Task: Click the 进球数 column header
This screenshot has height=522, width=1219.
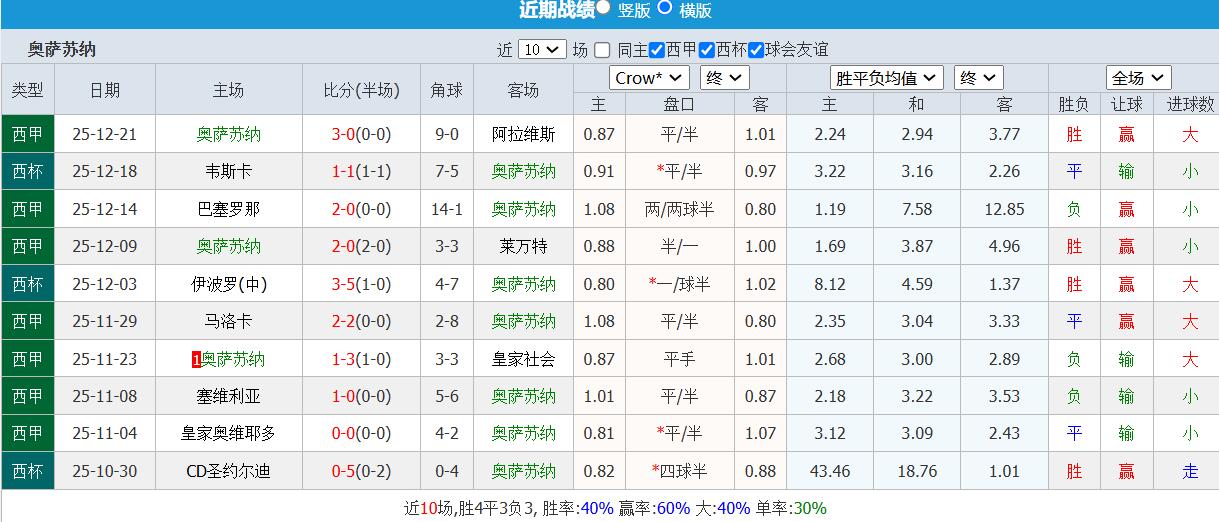Action: coord(1190,104)
